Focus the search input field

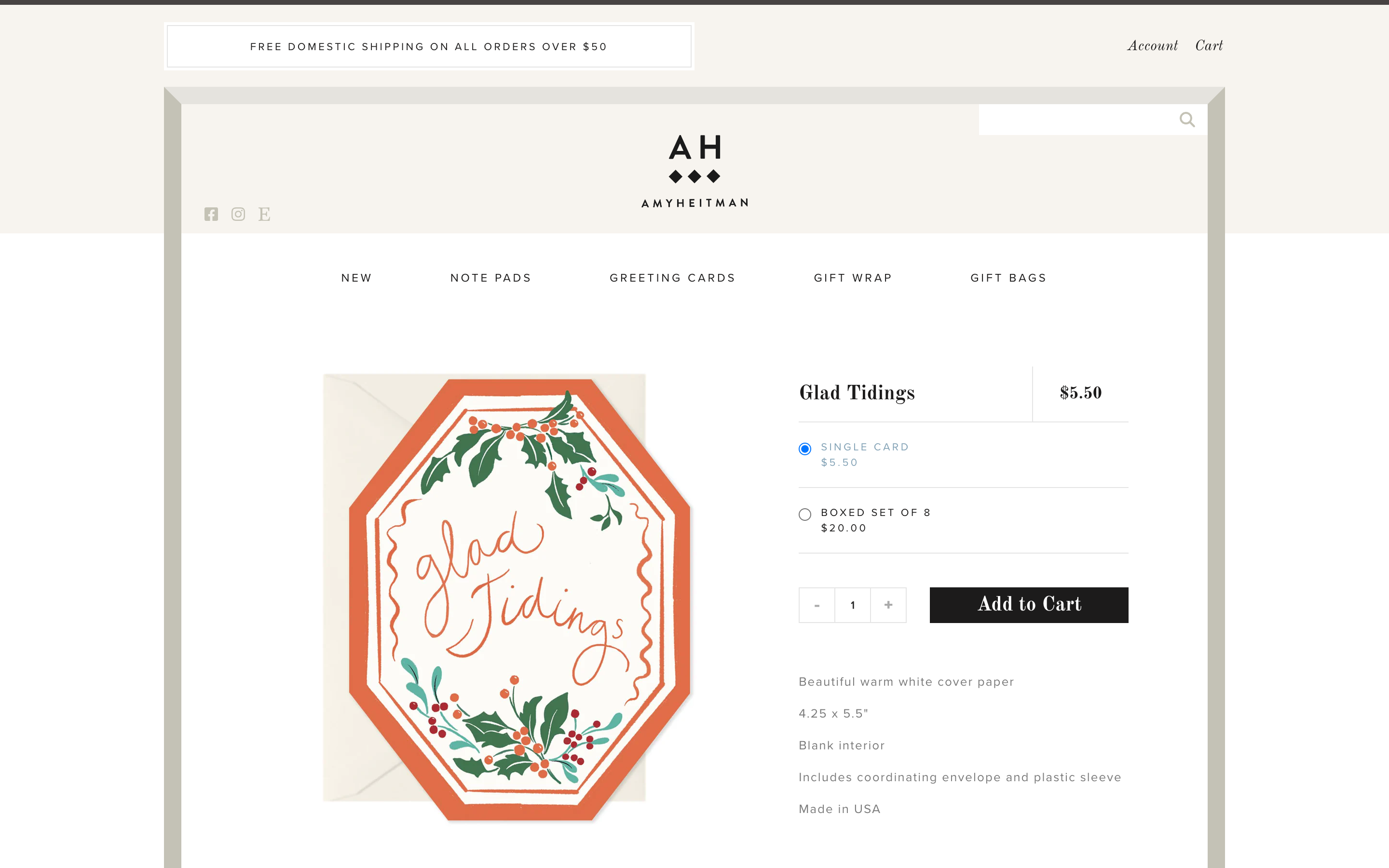[1078, 120]
